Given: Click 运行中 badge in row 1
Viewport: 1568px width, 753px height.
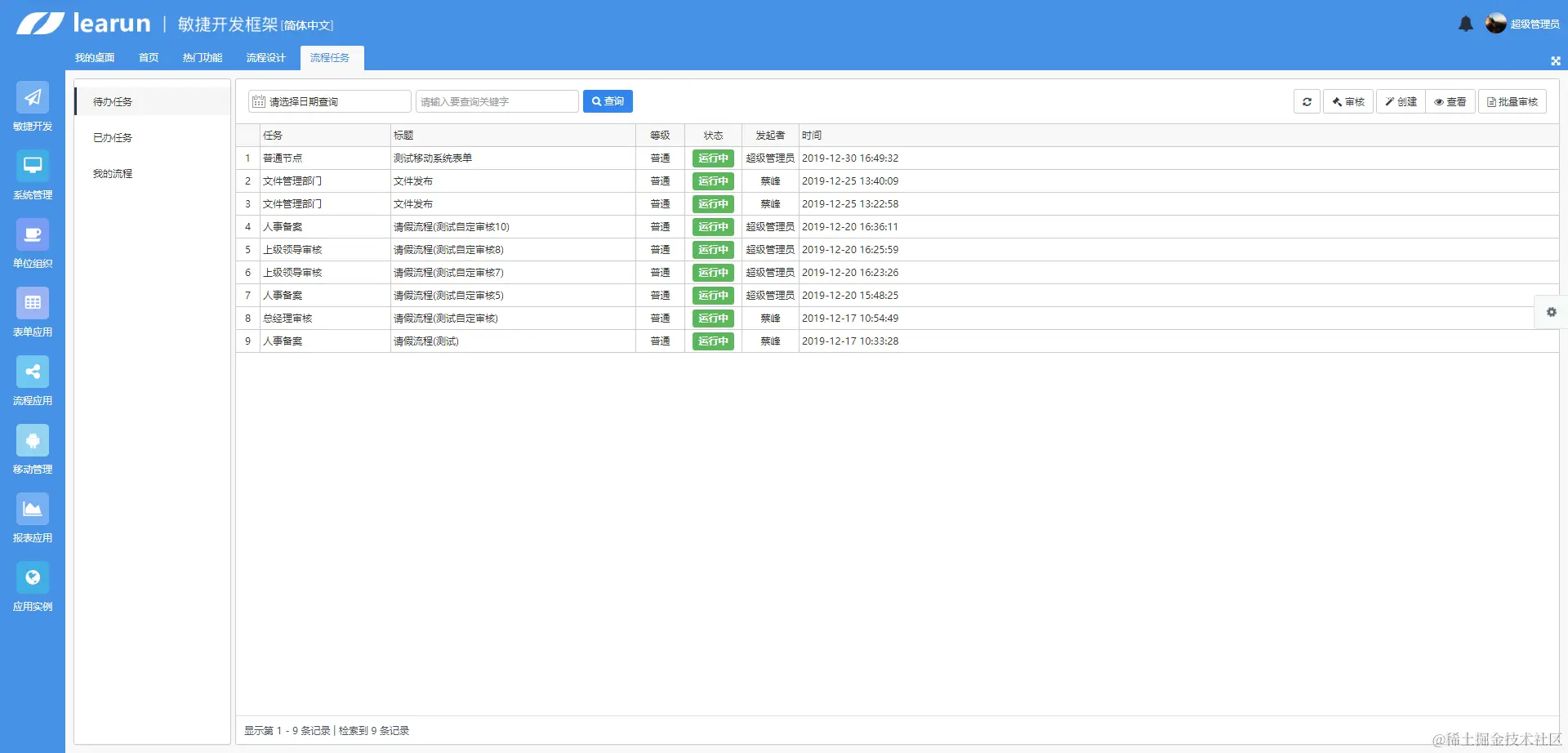Looking at the screenshot, I should pos(713,158).
